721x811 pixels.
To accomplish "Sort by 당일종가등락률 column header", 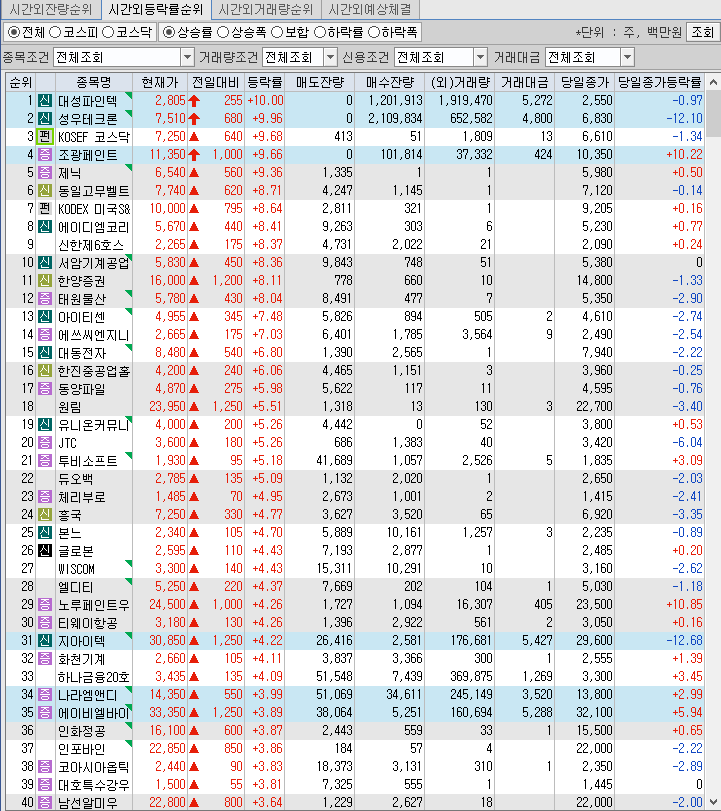I will coord(659,82).
